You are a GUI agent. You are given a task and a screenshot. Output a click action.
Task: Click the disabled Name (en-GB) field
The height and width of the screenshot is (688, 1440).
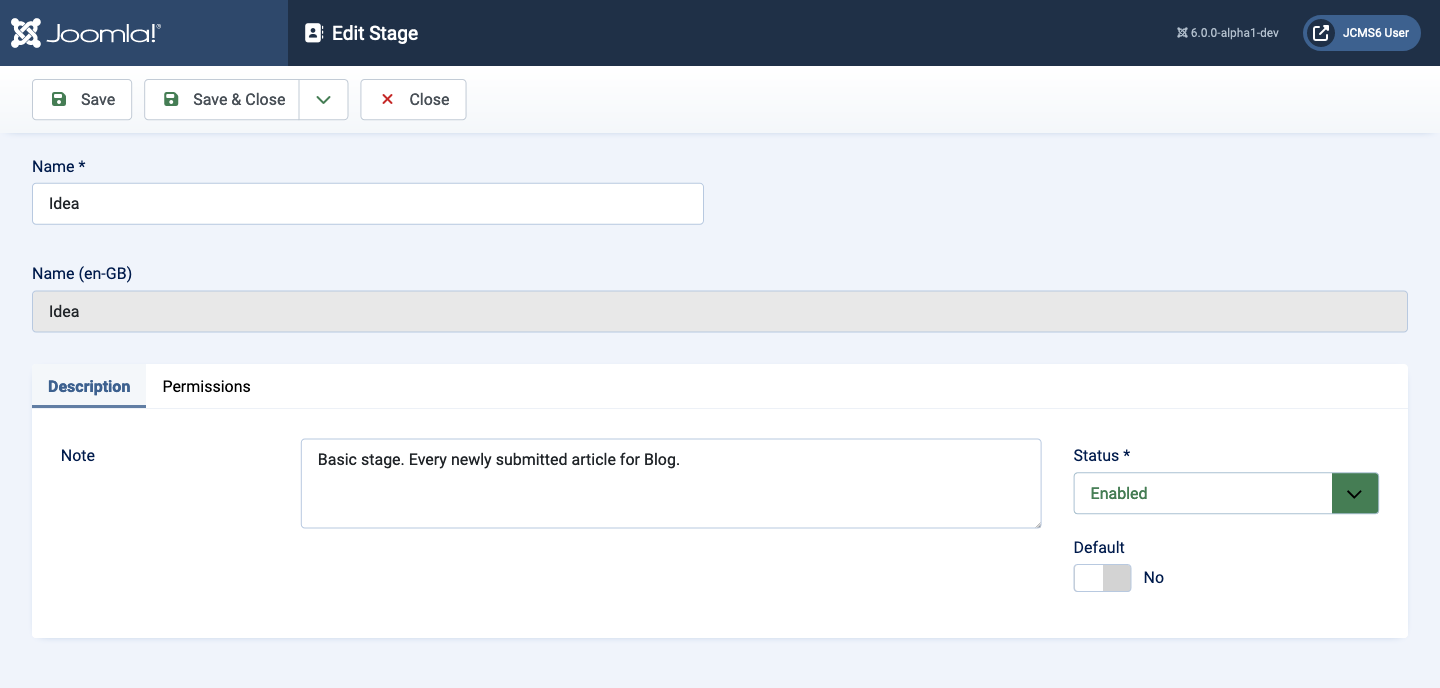click(719, 311)
